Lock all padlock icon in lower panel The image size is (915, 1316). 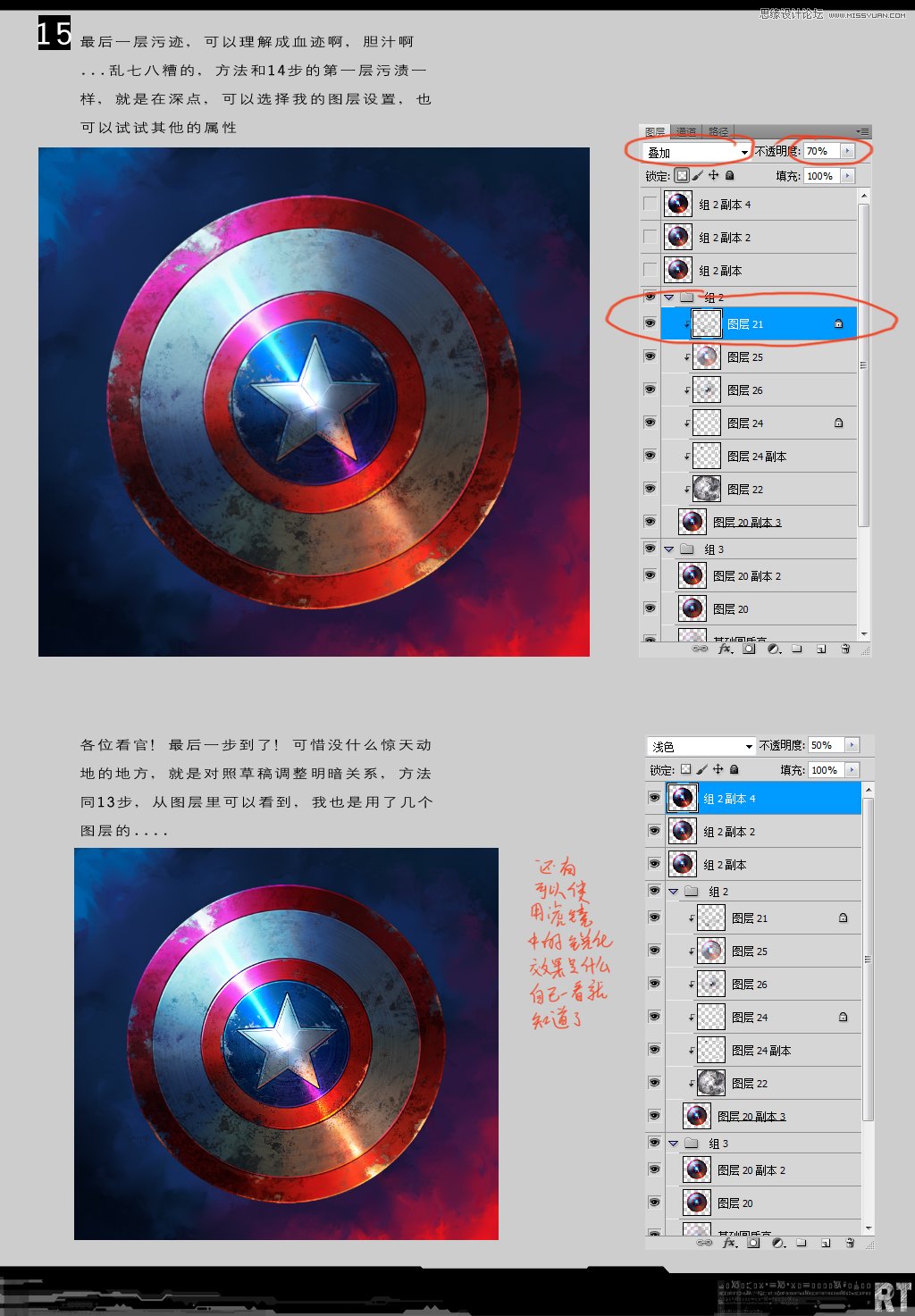(734, 769)
